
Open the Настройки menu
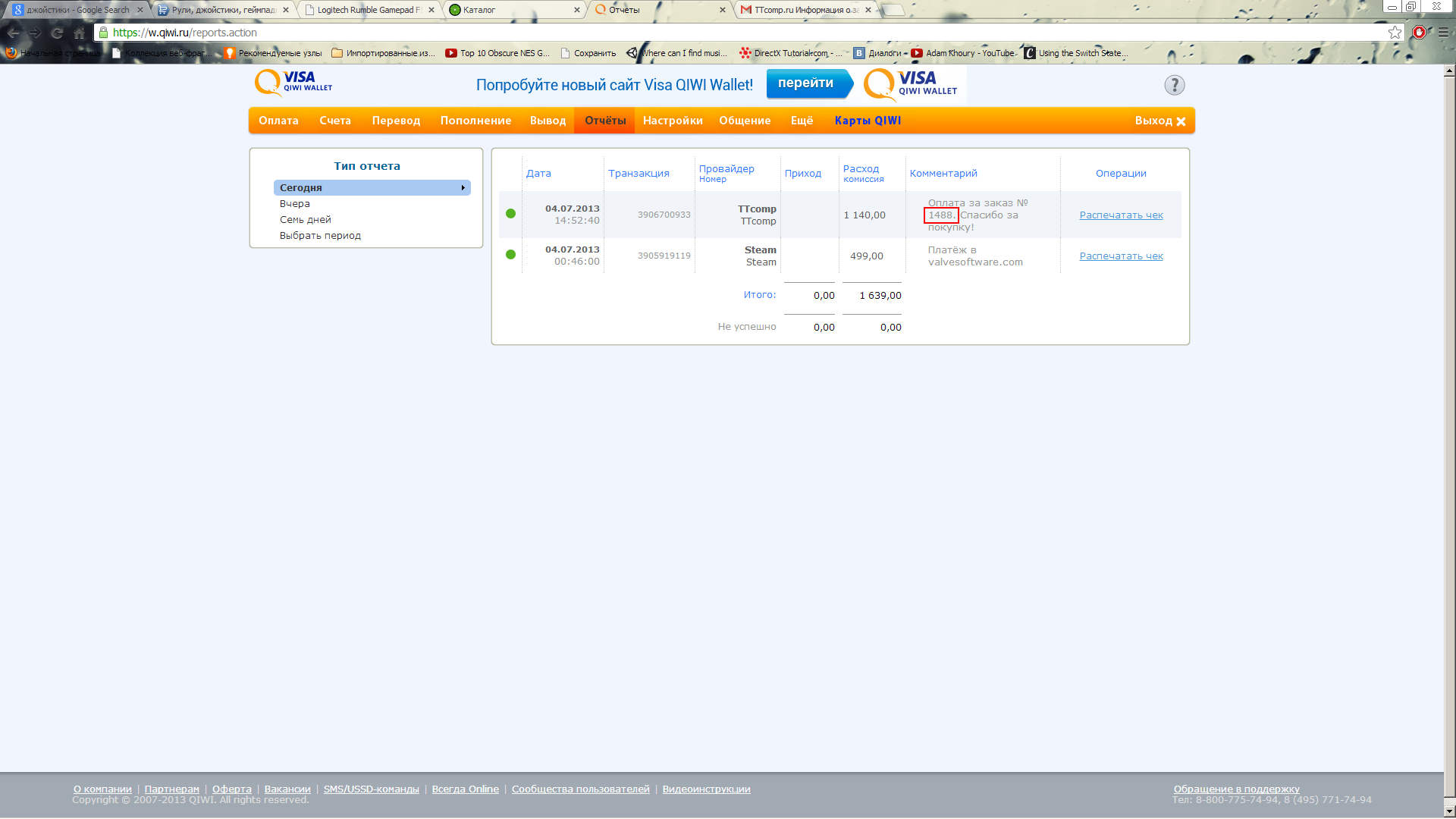click(x=673, y=121)
